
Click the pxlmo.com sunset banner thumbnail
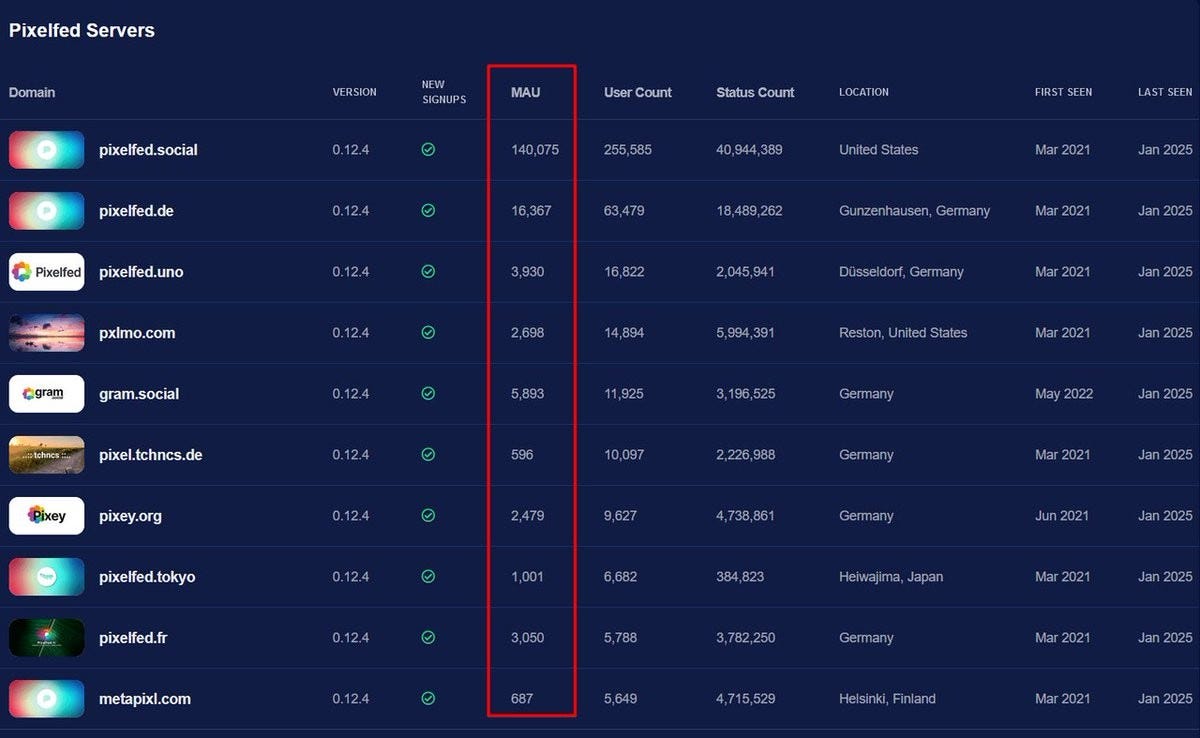[47, 333]
